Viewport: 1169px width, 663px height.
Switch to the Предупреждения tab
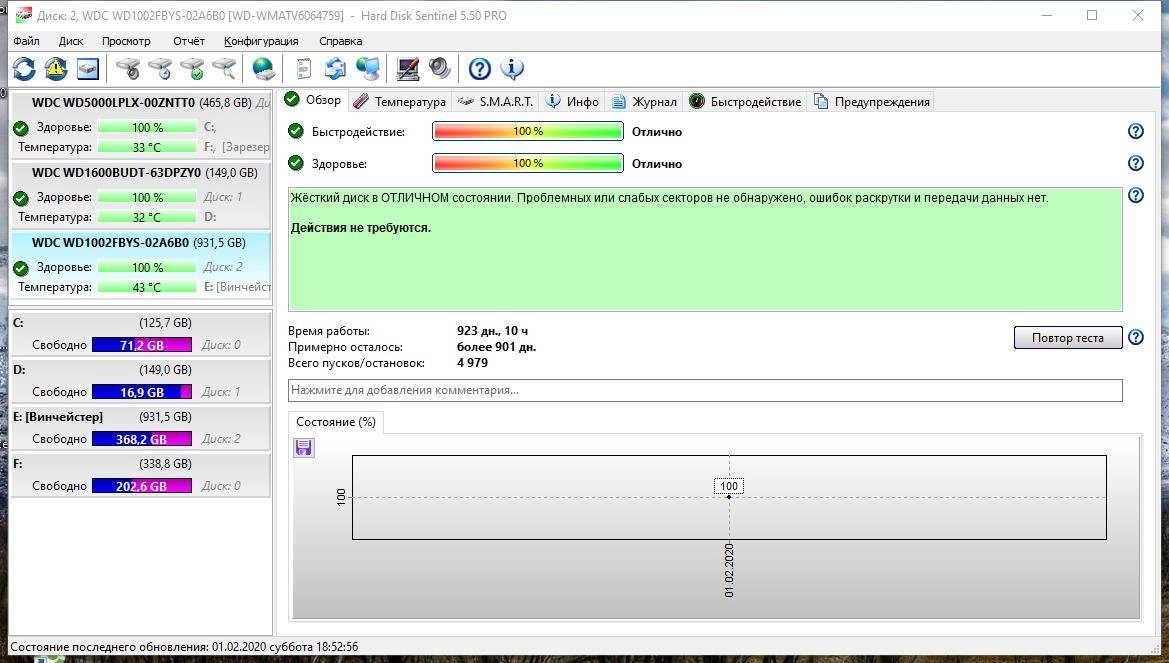coord(872,101)
